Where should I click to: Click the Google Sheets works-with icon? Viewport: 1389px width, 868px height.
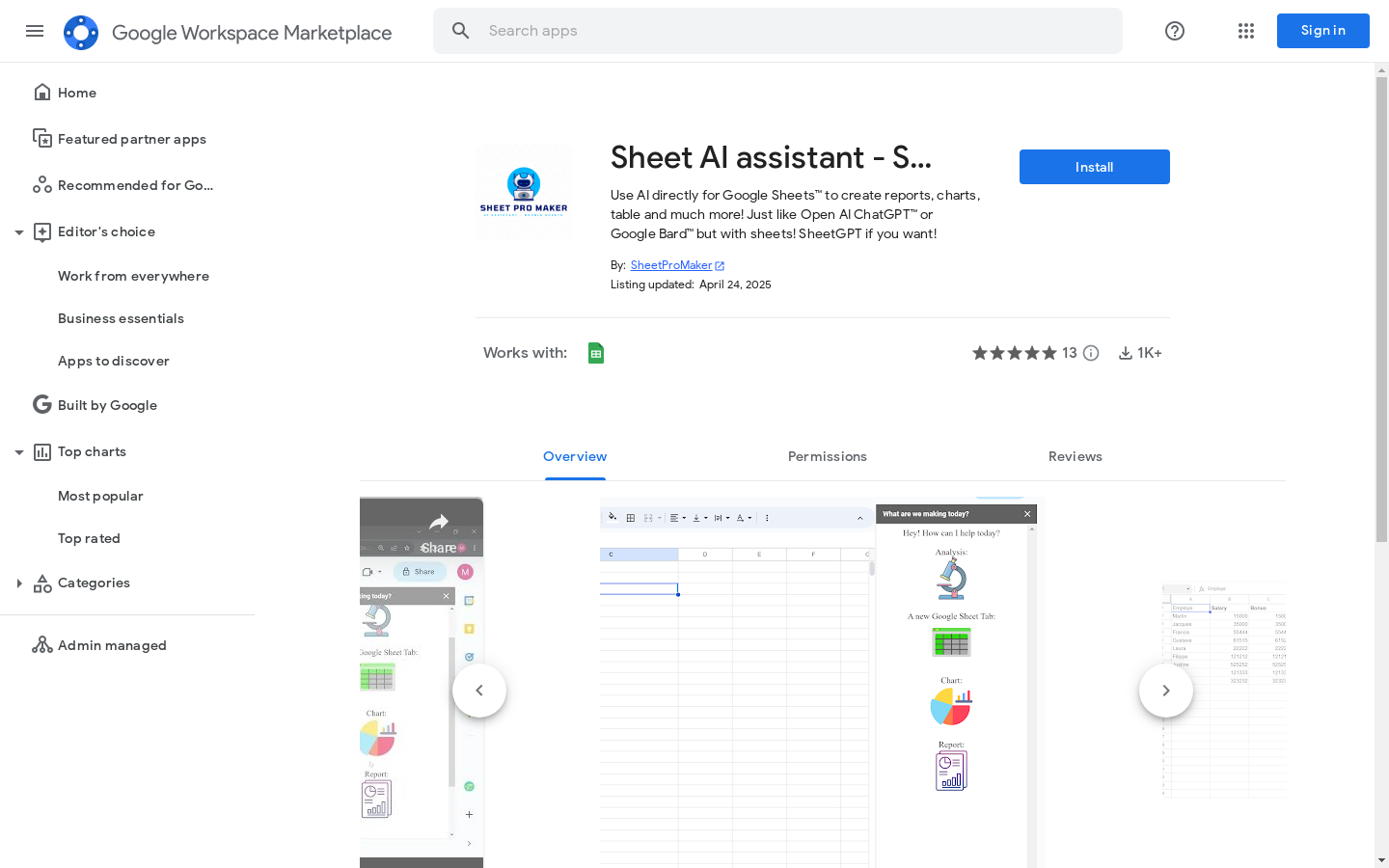[x=596, y=353]
